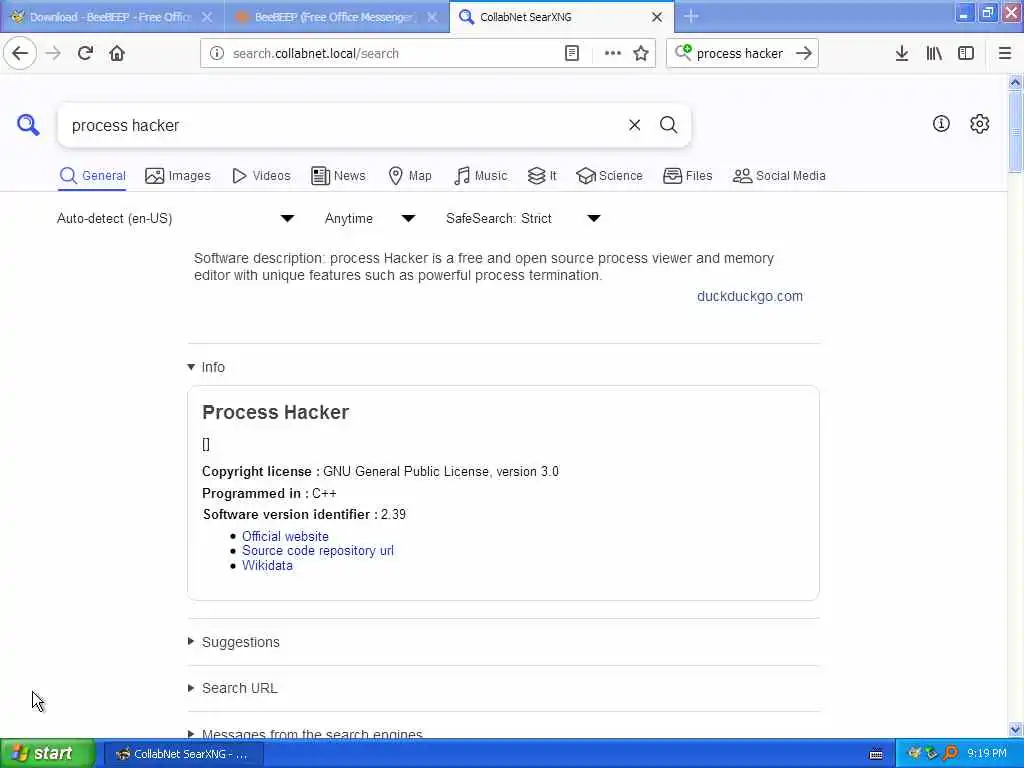The height and width of the screenshot is (768, 1024).
Task: Close the CollabNet SearXNG tab
Action: click(657, 17)
